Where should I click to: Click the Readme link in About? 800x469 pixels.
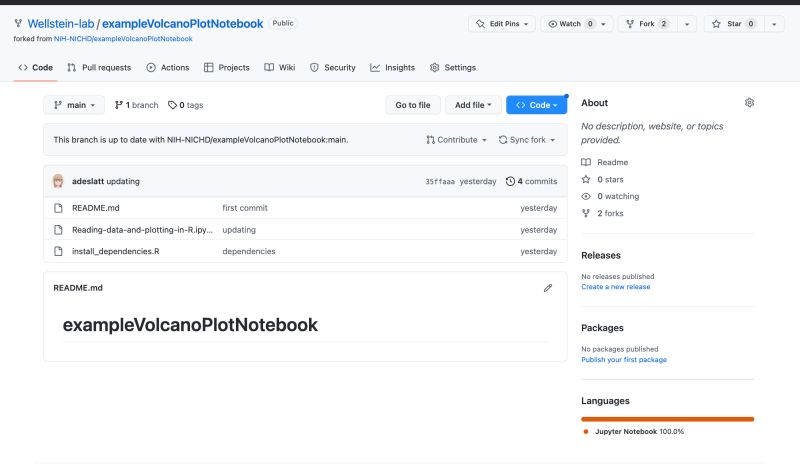pyautogui.click(x=605, y=162)
